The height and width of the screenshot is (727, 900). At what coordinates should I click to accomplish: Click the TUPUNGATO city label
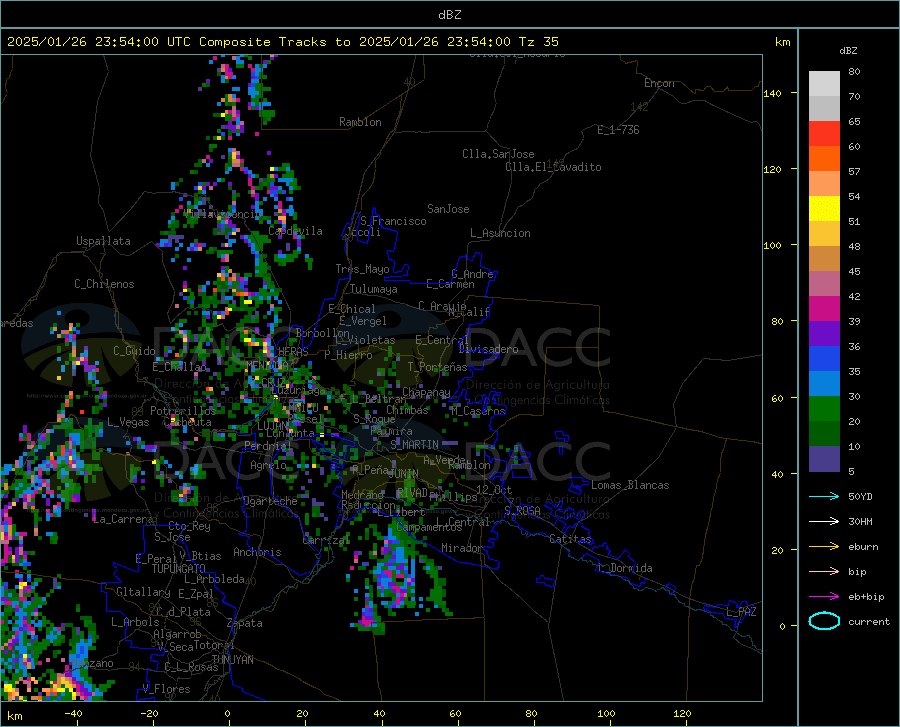click(x=179, y=569)
